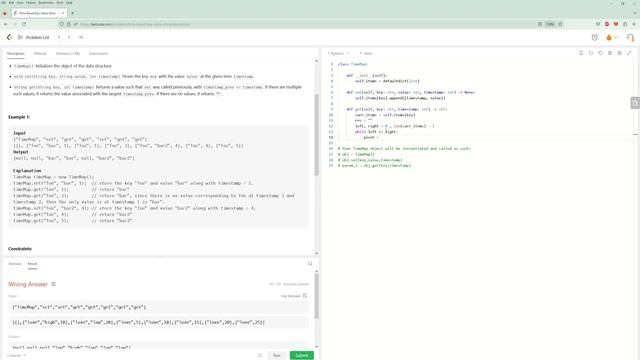Screen dimensions: 640x360
Task: Toggle the Console expander
Action: coord(16,356)
